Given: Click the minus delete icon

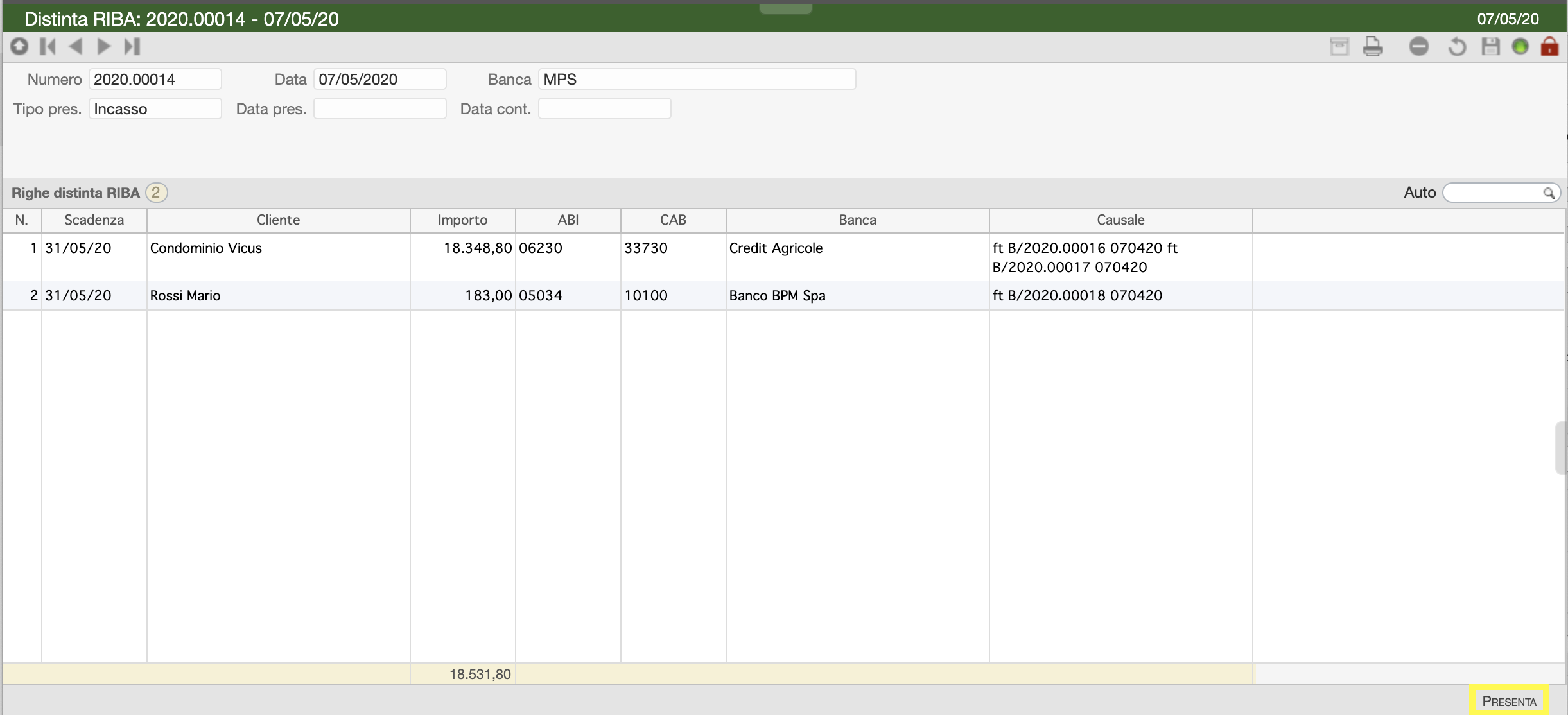Looking at the screenshot, I should [x=1419, y=47].
